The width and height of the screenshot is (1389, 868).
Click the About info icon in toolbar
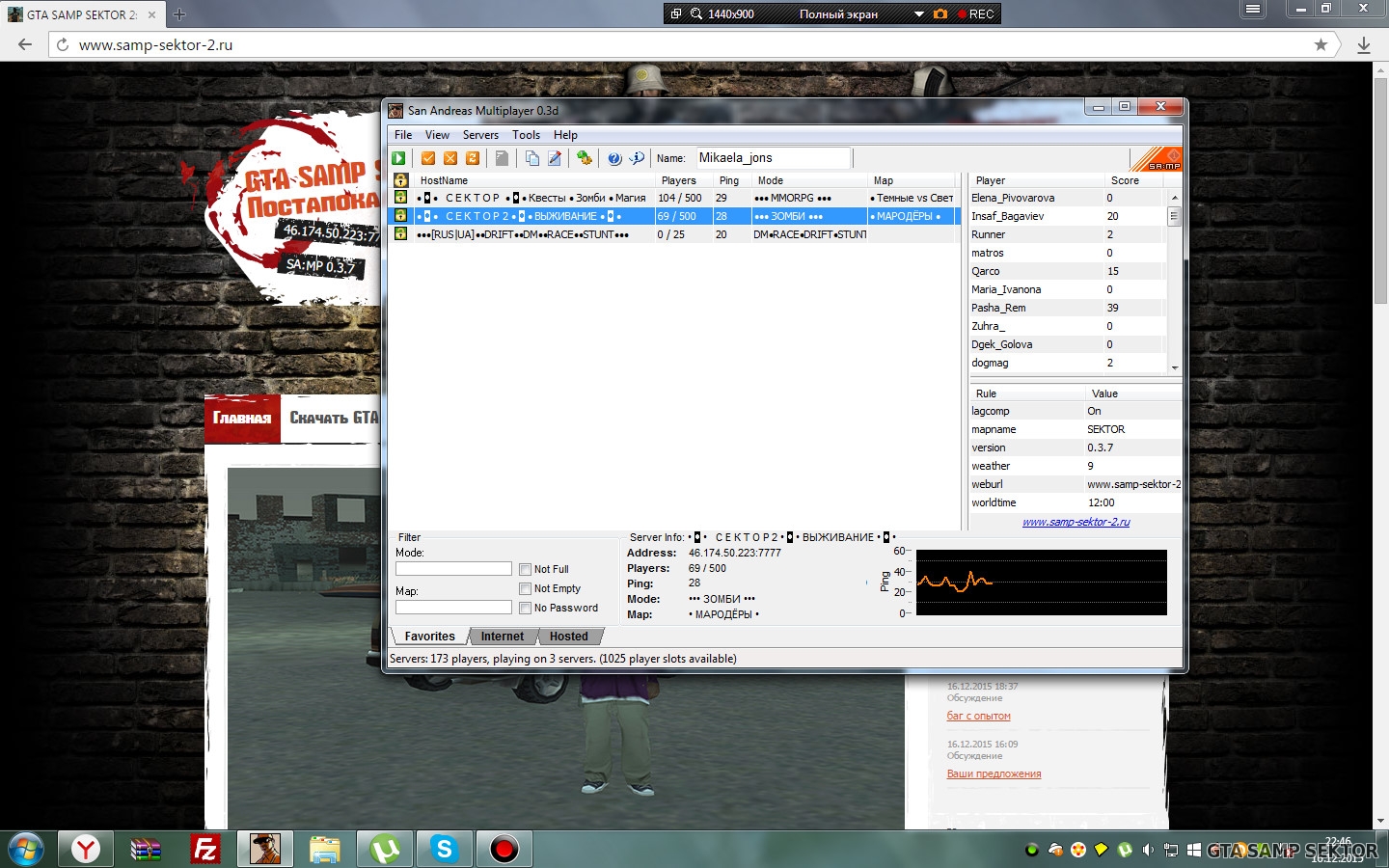point(637,158)
